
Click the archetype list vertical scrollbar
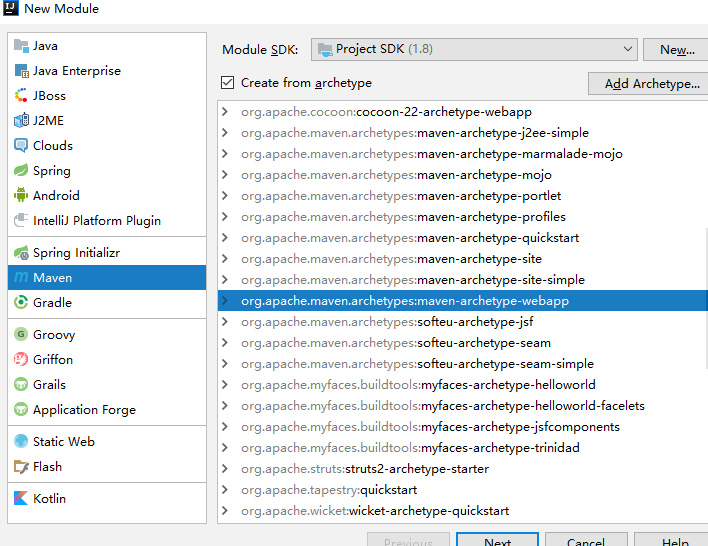click(706, 298)
